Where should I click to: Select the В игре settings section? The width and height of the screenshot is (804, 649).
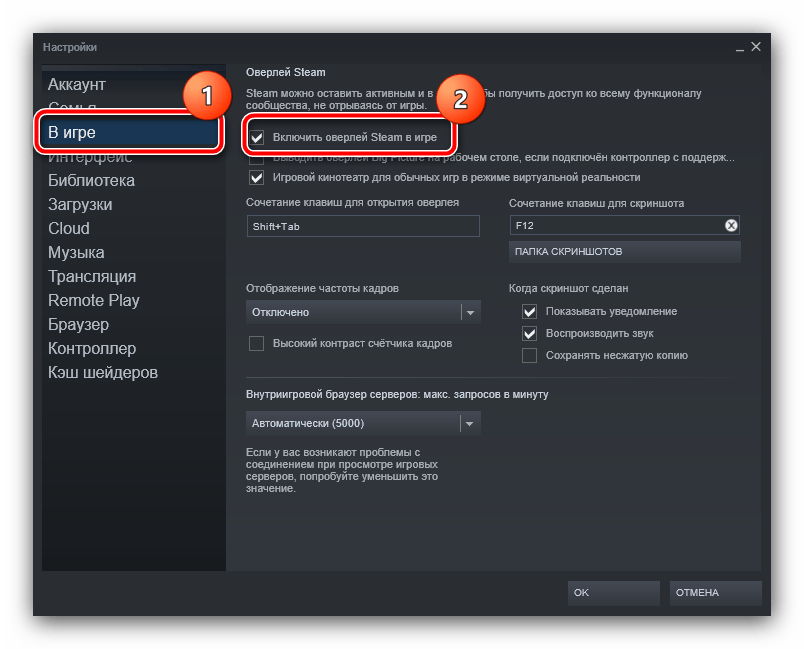pyautogui.click(x=129, y=132)
